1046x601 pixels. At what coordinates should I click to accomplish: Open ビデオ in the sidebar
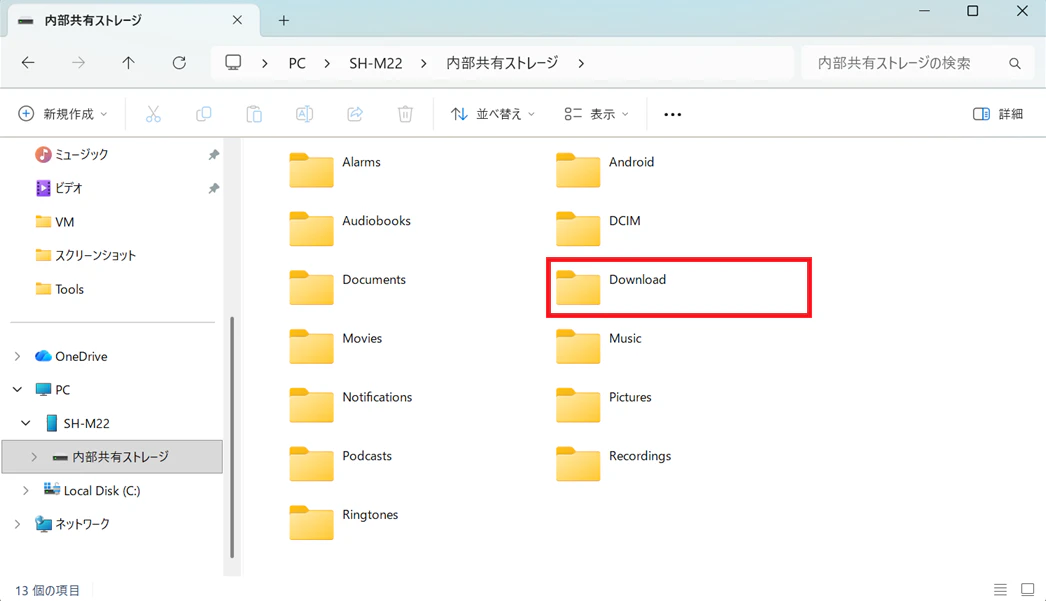pos(59,188)
